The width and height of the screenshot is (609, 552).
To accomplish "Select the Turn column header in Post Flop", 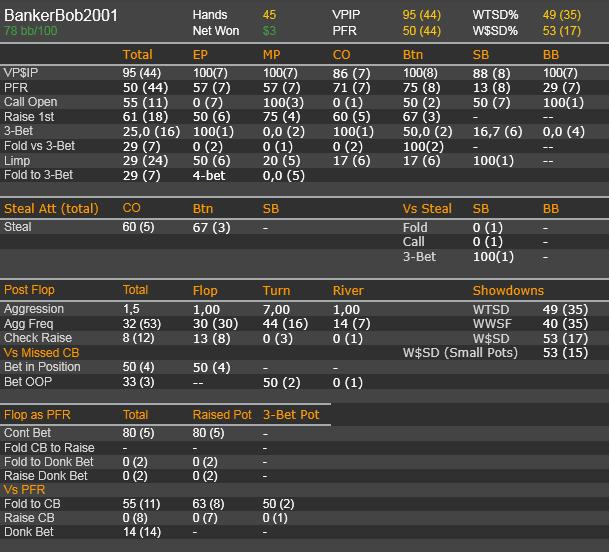I will pos(276,291).
